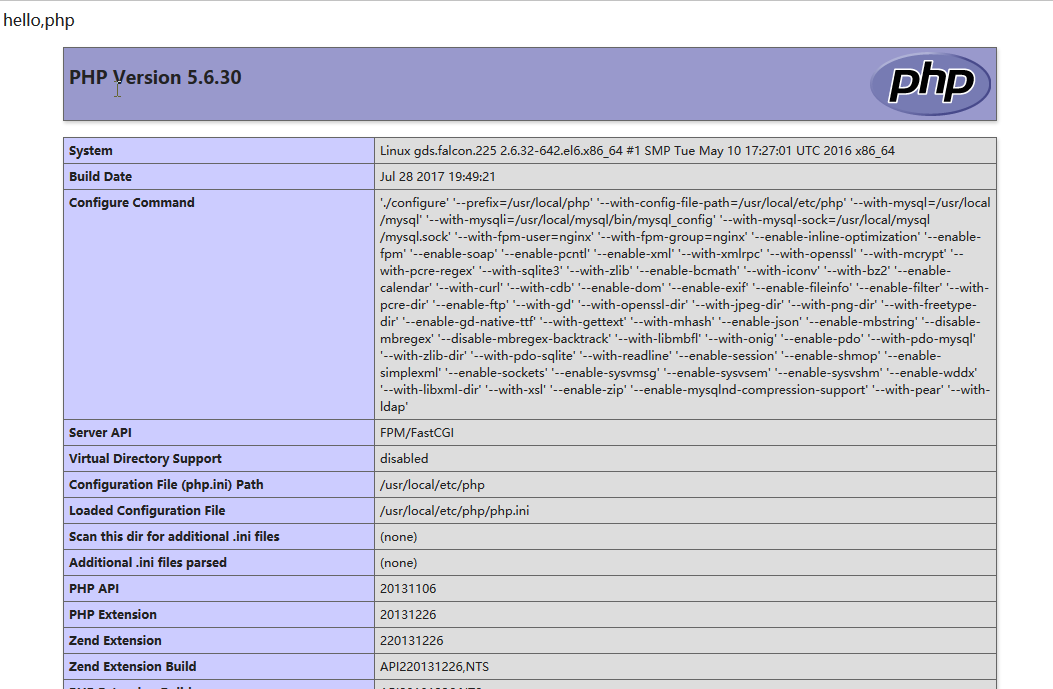The width and height of the screenshot is (1053, 689).
Task: Click the Linux gds.falcon.225 system value
Action: point(637,151)
